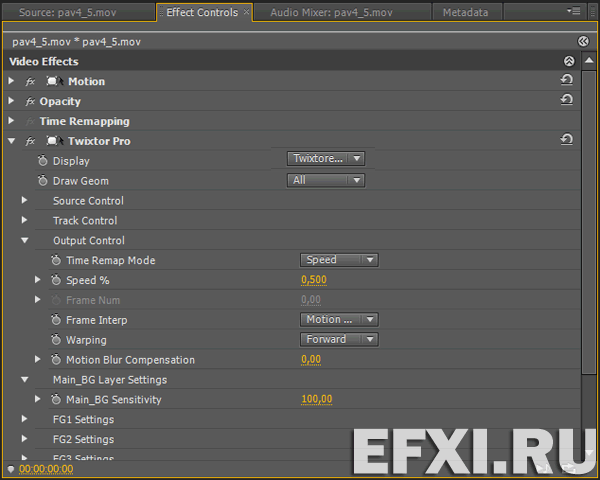The image size is (600, 480).
Task: Toggle animation stopwatch for Display
Action: (x=43, y=160)
